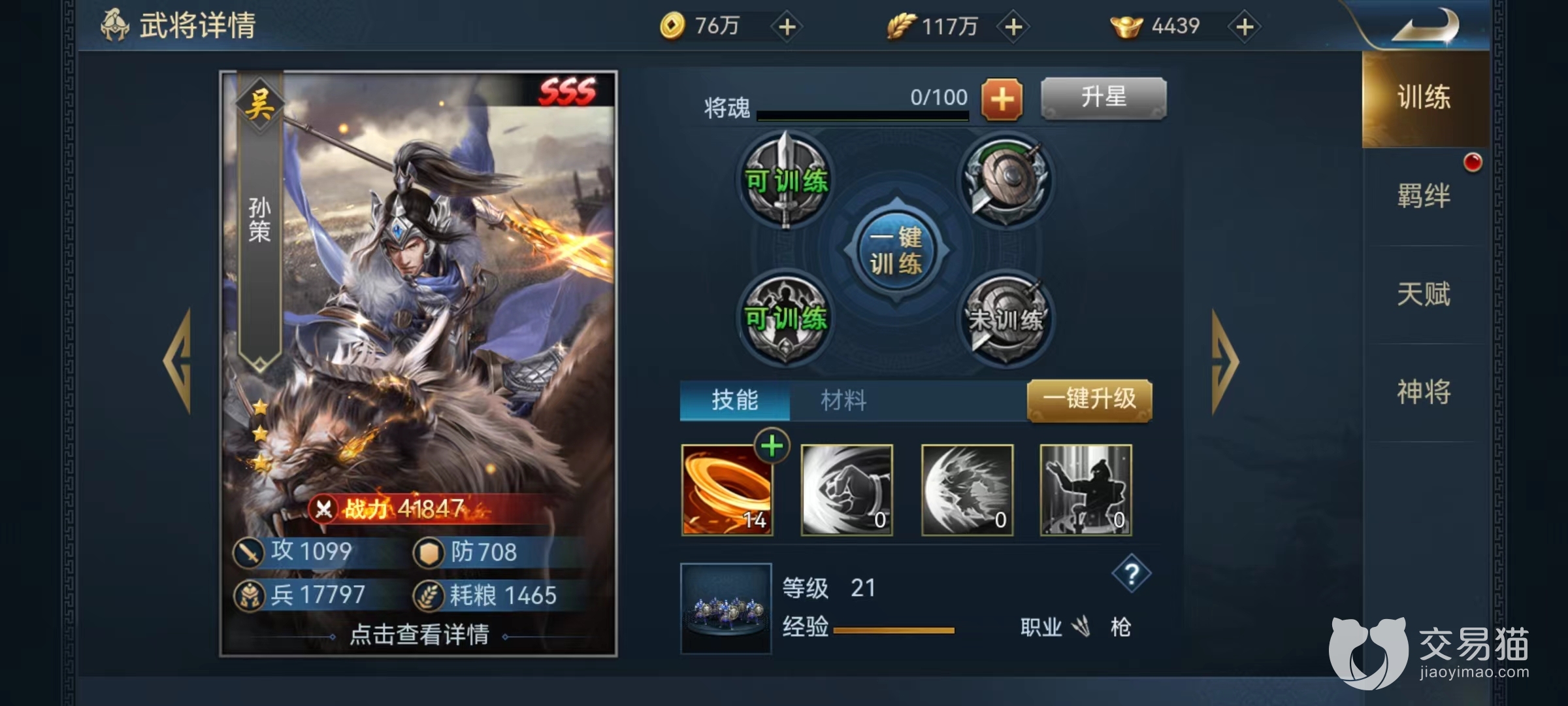Screen dimensions: 1568x706
Task: Add gold coins with plus button
Action: coord(787,27)
